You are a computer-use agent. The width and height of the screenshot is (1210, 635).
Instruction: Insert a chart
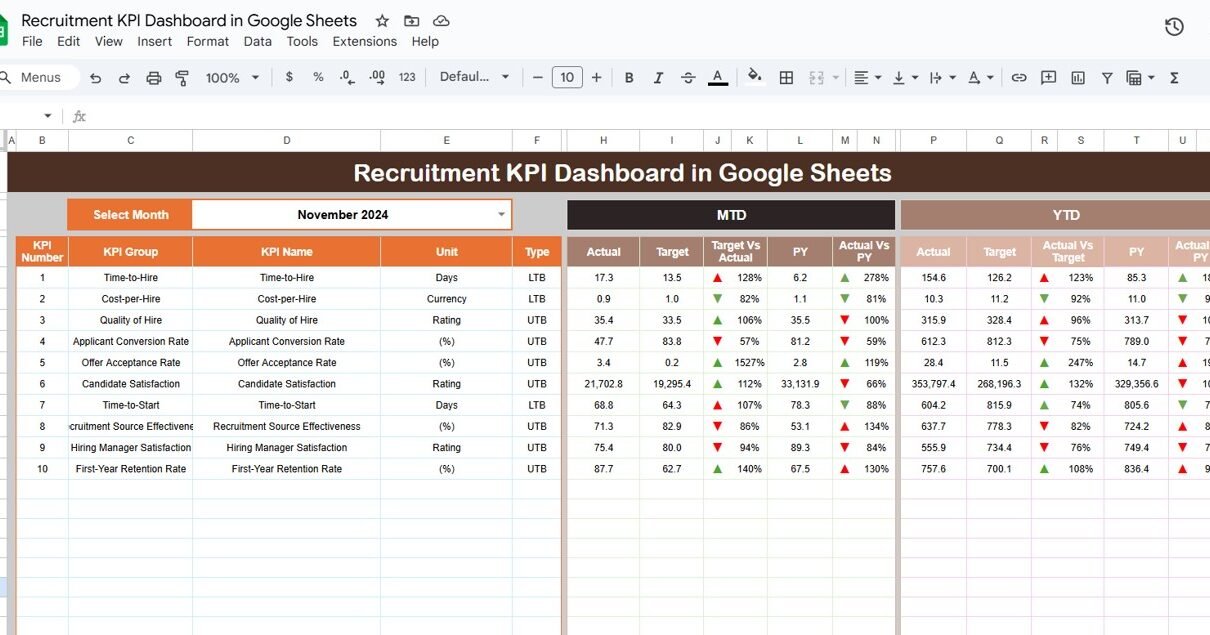[x=1077, y=77]
